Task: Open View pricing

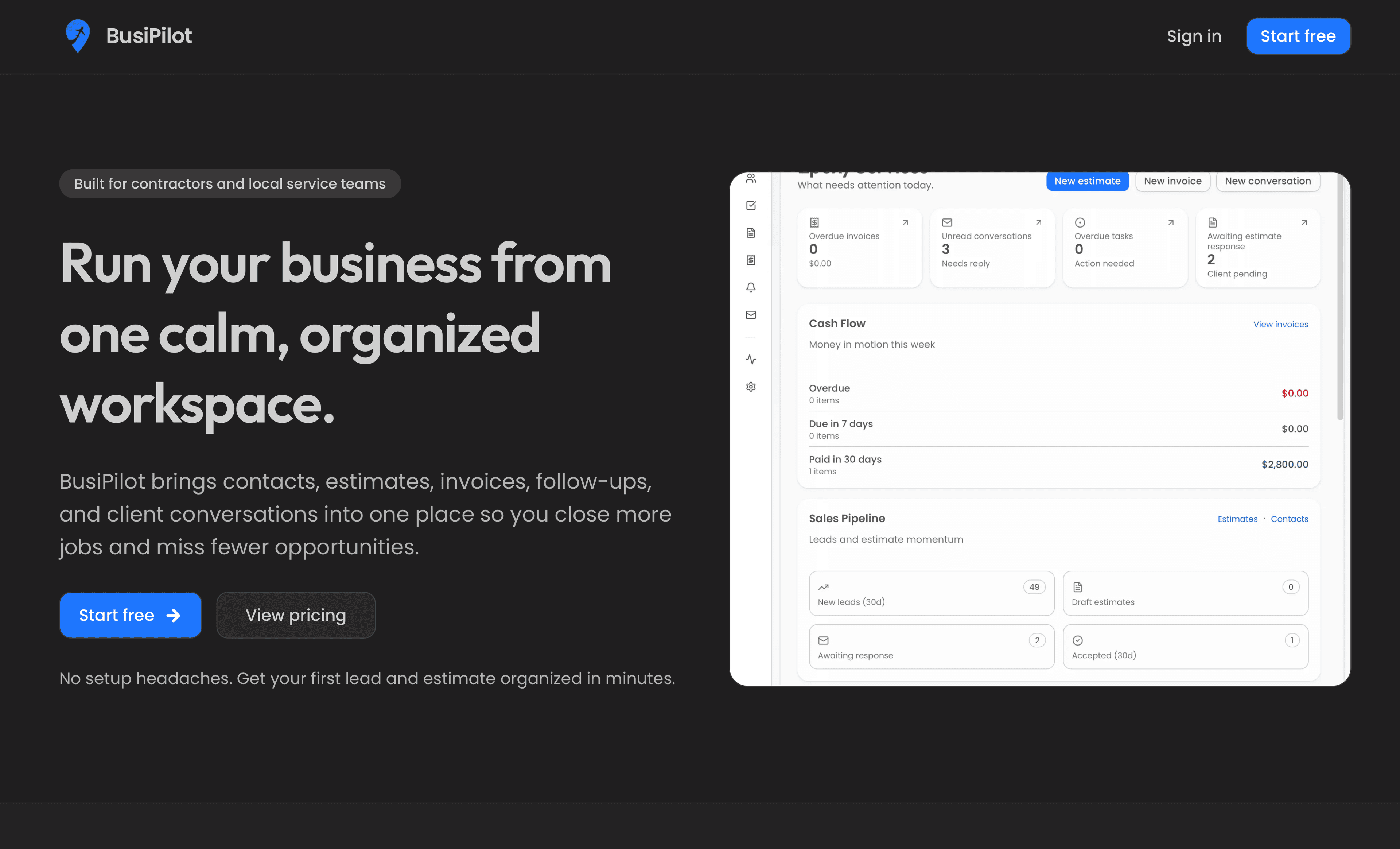Action: click(x=296, y=615)
